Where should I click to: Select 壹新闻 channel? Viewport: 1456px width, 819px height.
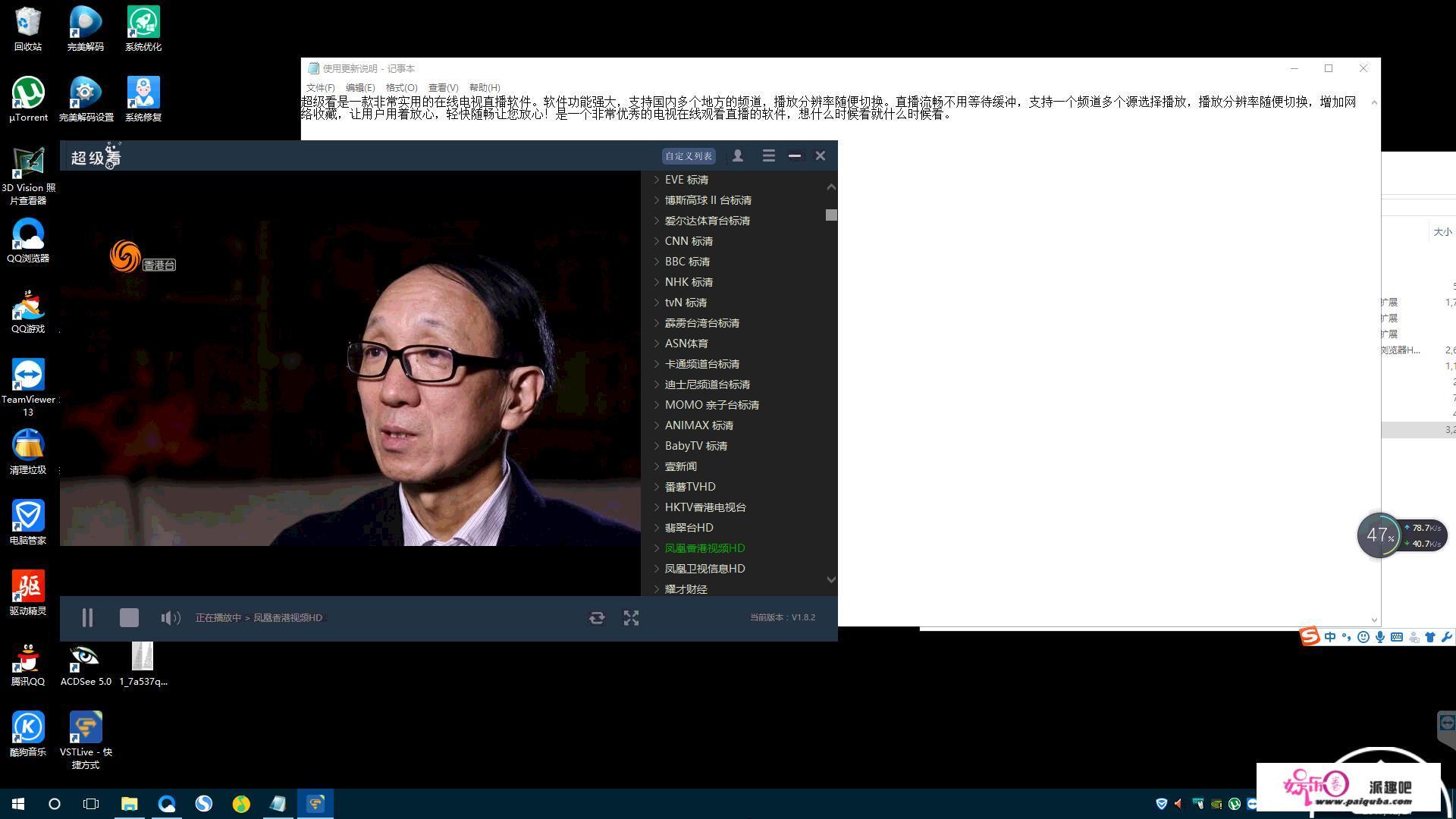(x=681, y=466)
